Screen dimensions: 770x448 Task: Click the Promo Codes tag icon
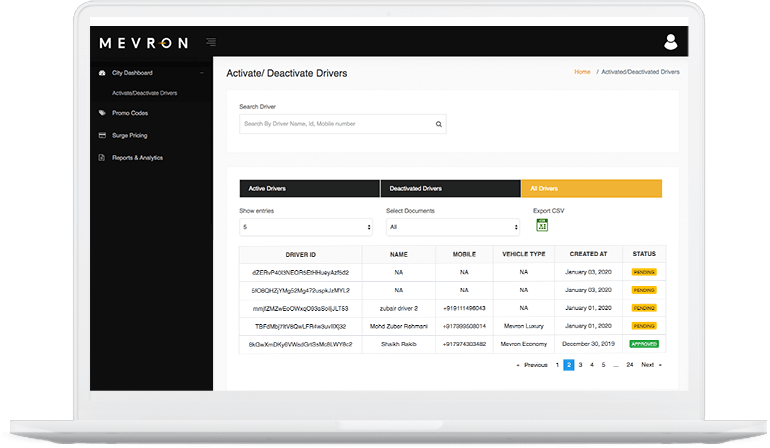(x=102, y=112)
